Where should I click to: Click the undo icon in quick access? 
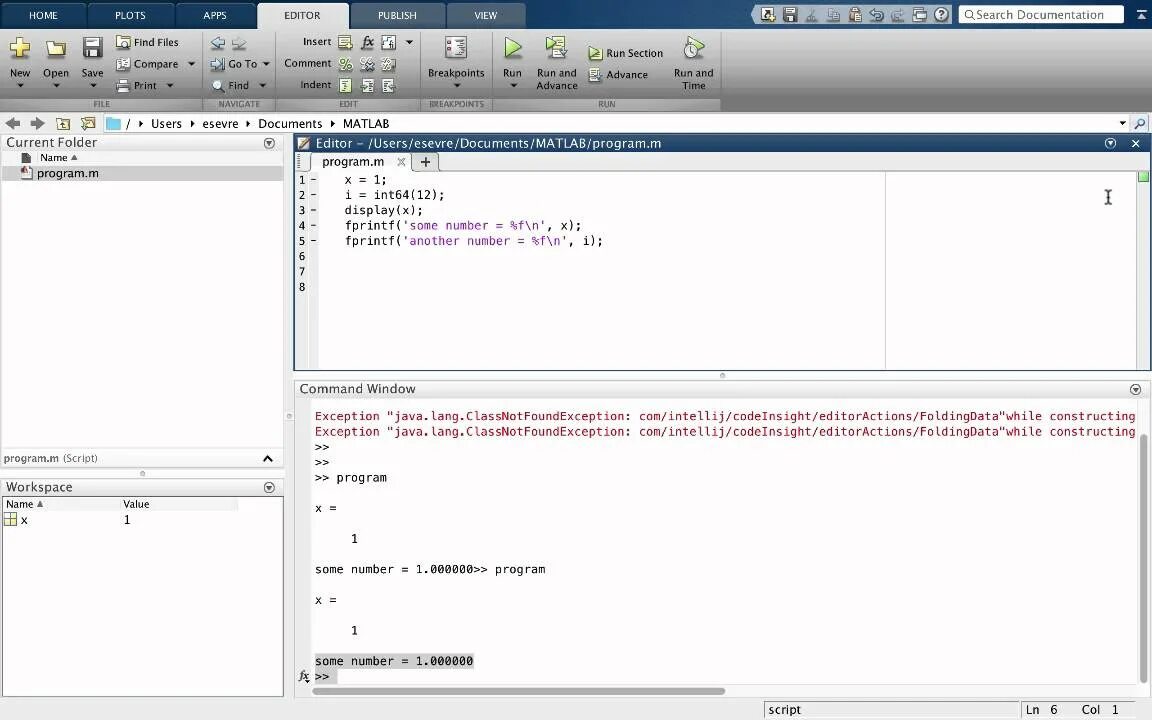coord(876,15)
